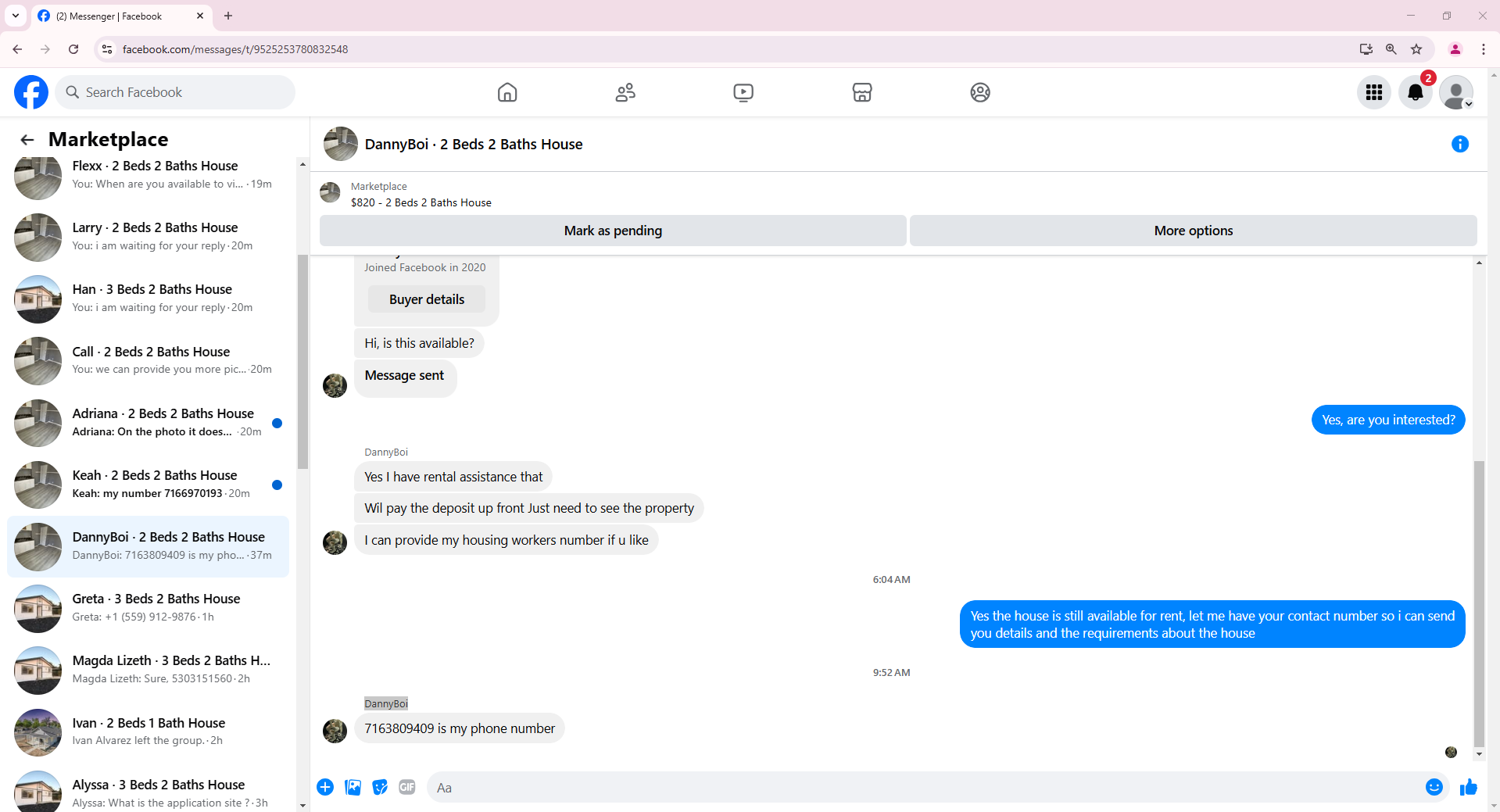Open the Keah unread conversation
The image size is (1500, 812).
click(149, 484)
